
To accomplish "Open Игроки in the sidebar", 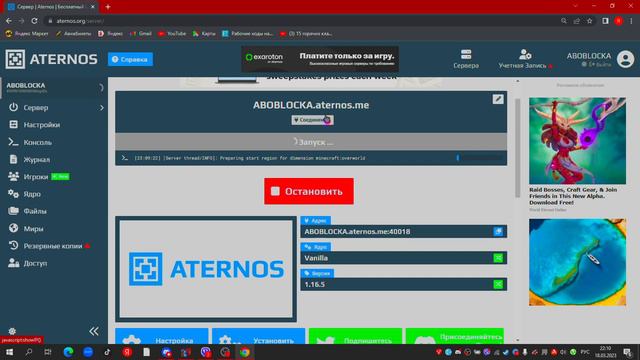I will tap(36, 177).
